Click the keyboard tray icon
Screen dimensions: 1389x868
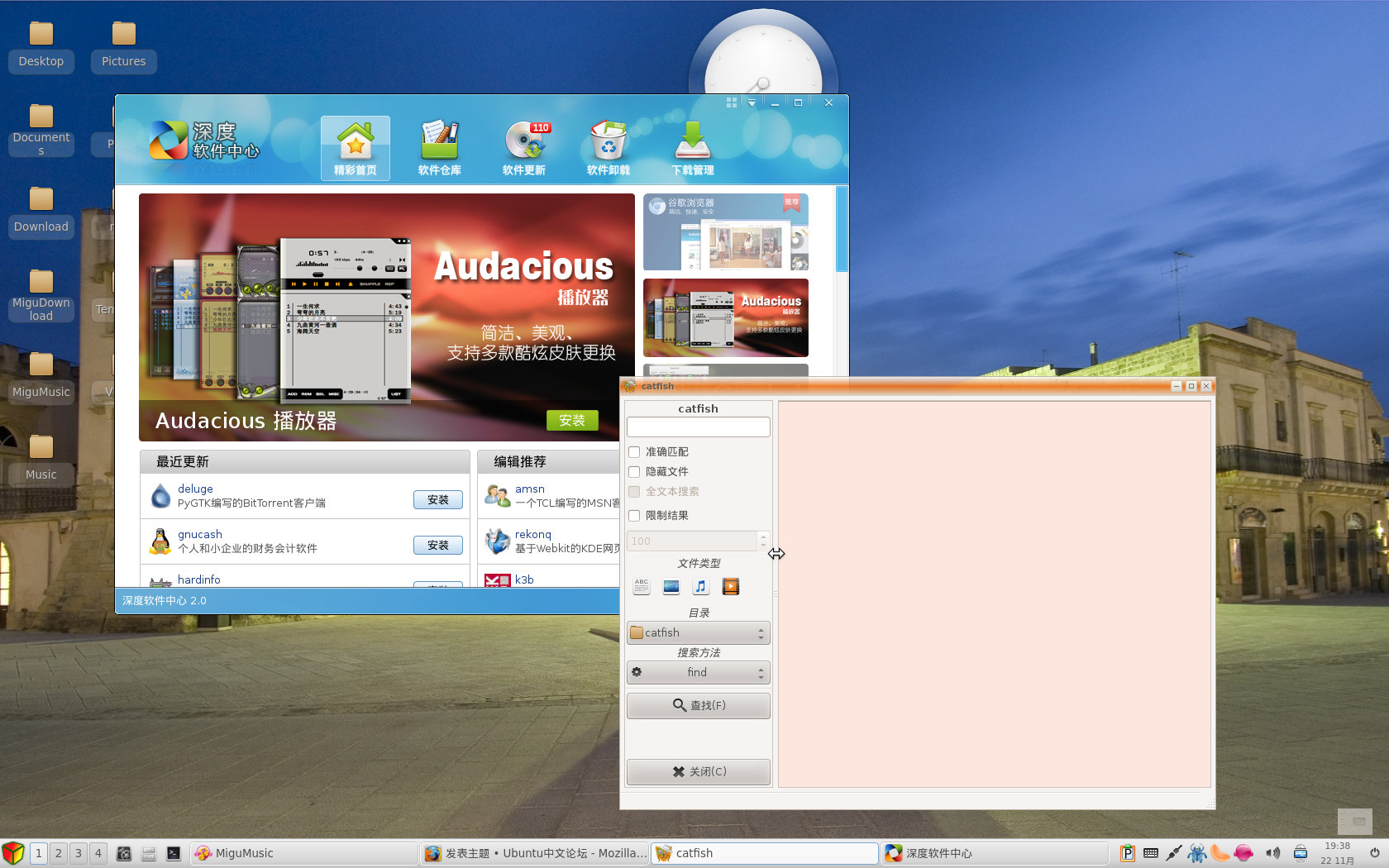click(1151, 853)
